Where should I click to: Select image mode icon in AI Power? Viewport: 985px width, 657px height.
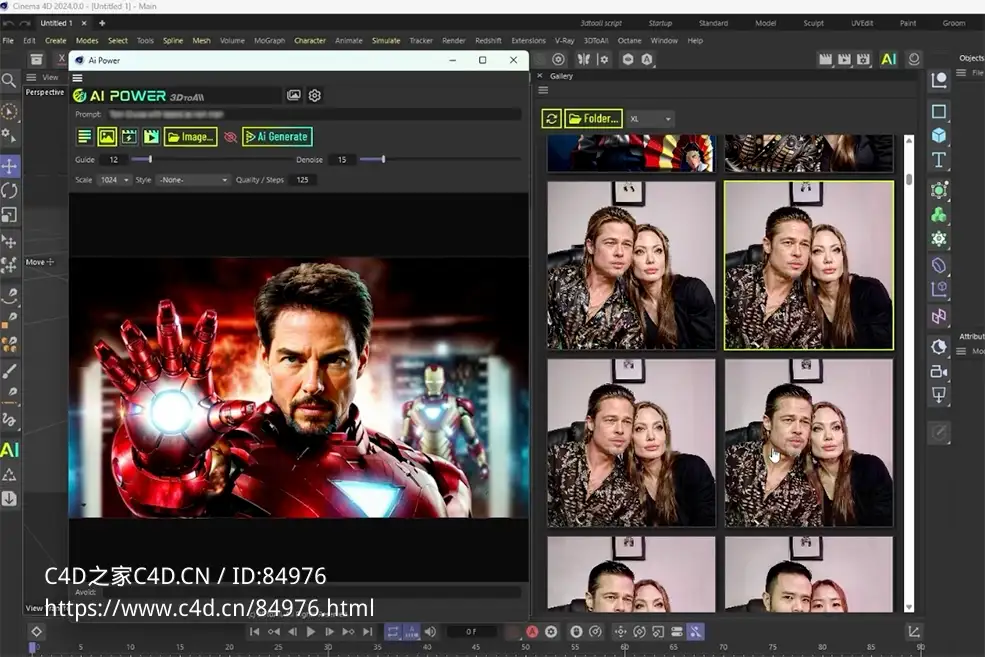pyautogui.click(x=107, y=136)
